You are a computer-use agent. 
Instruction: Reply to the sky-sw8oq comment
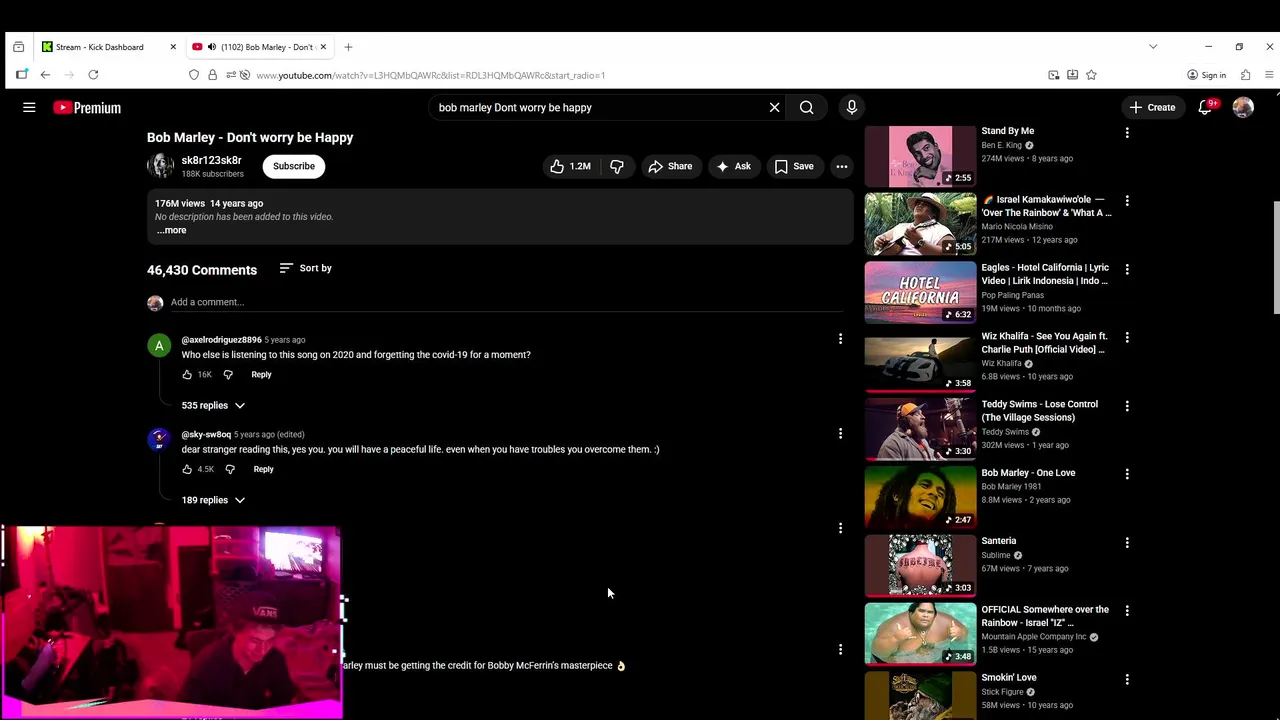coord(263,469)
